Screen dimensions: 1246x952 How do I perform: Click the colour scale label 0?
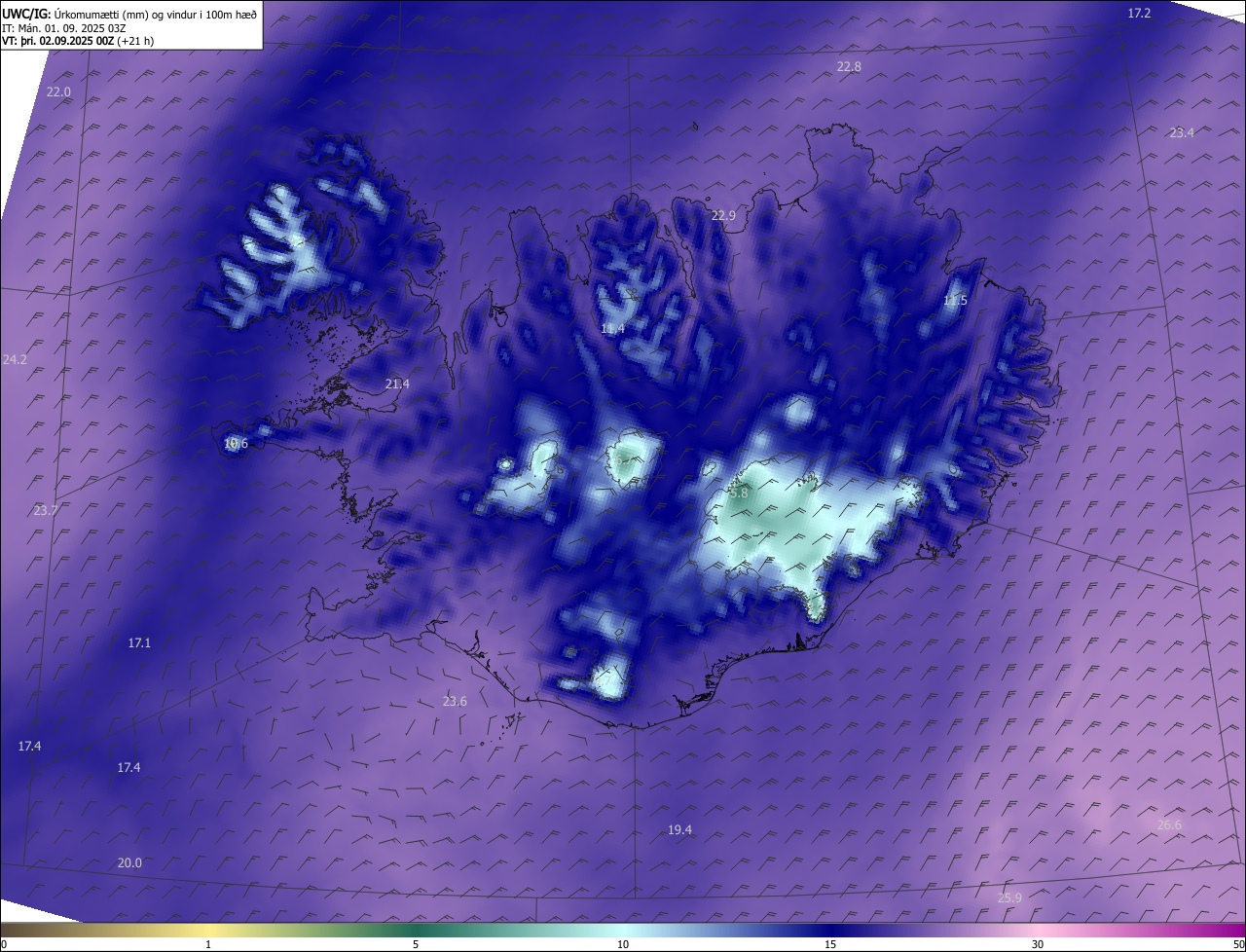coord(4,944)
